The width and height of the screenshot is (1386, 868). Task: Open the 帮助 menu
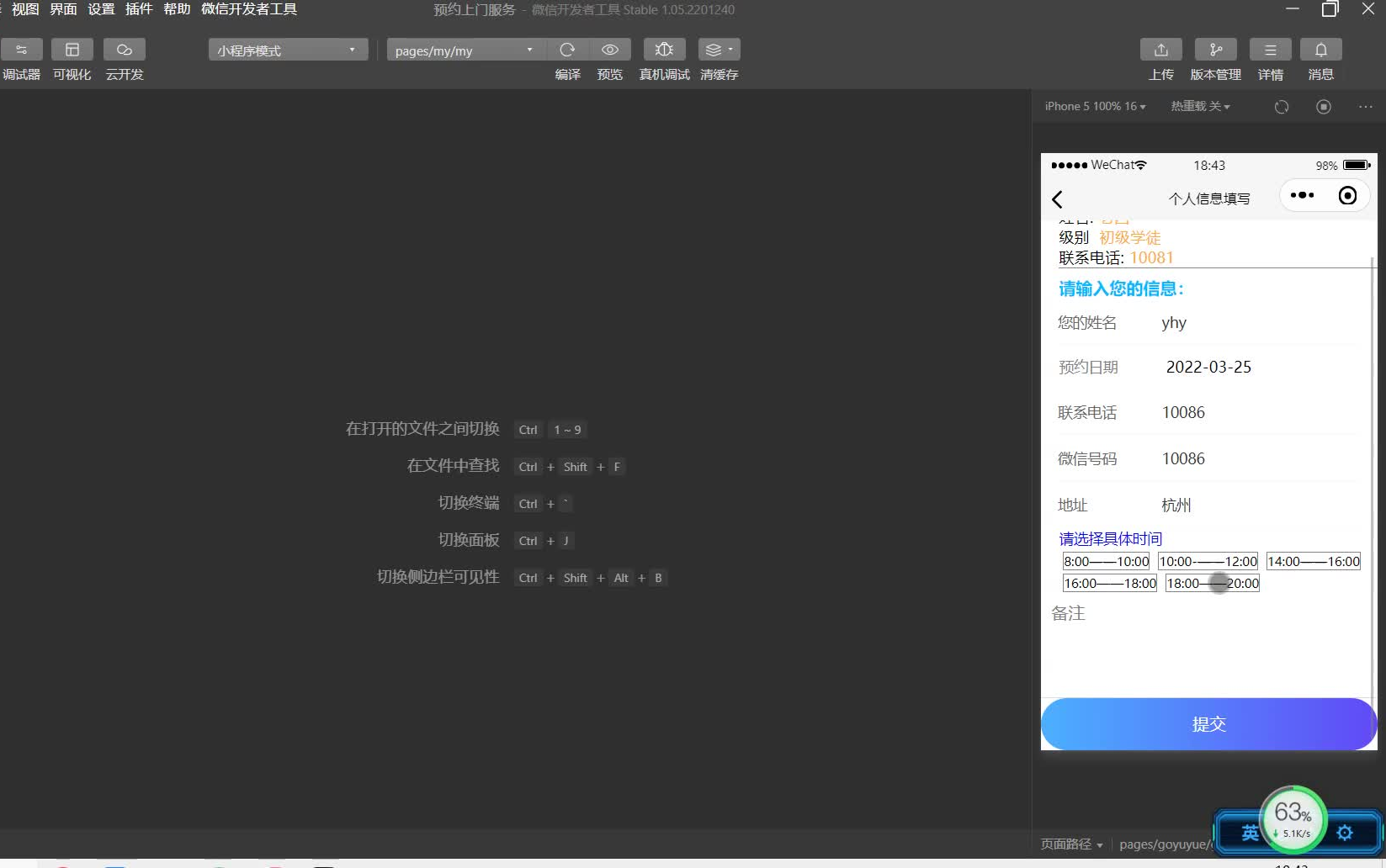tap(177, 9)
